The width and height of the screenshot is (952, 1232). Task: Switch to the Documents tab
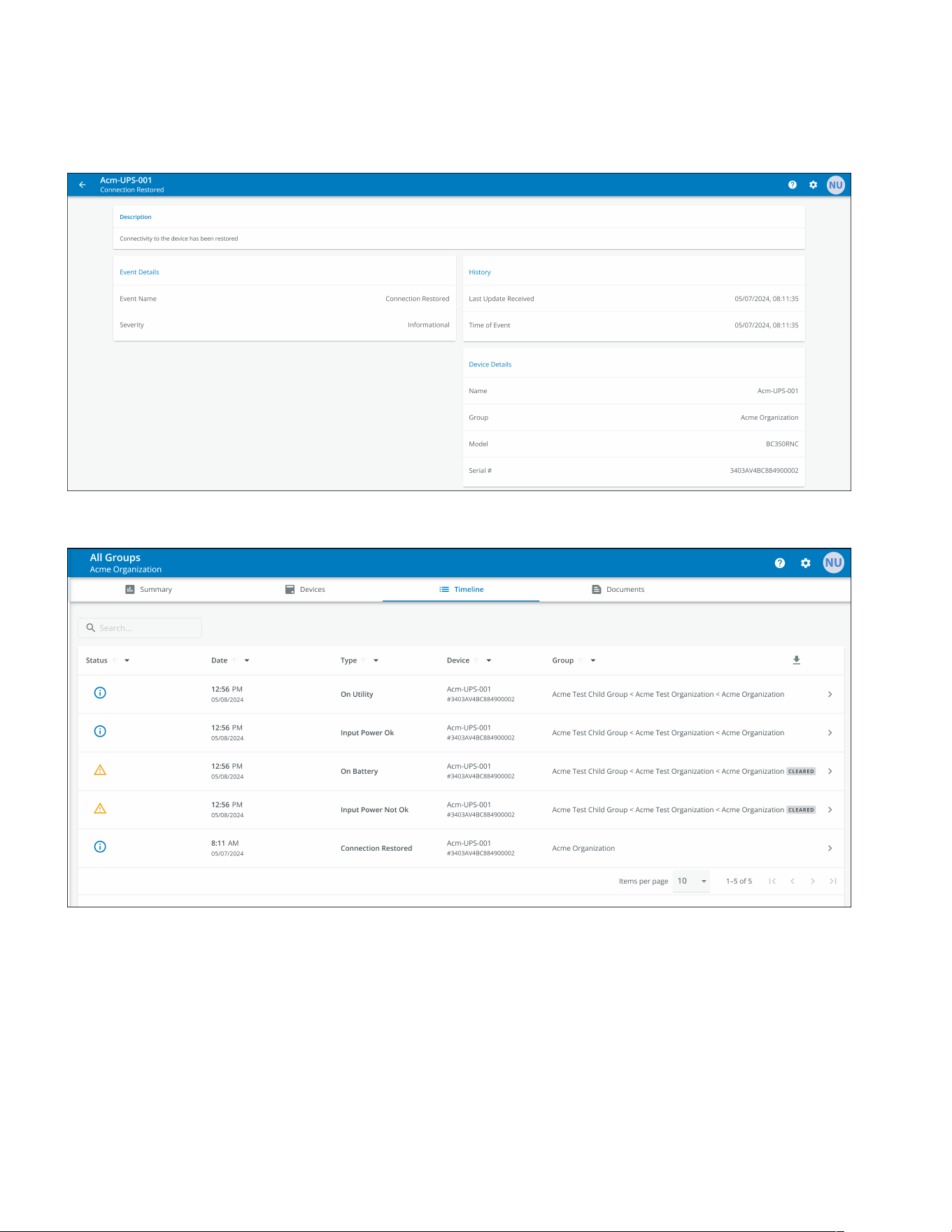click(x=618, y=589)
